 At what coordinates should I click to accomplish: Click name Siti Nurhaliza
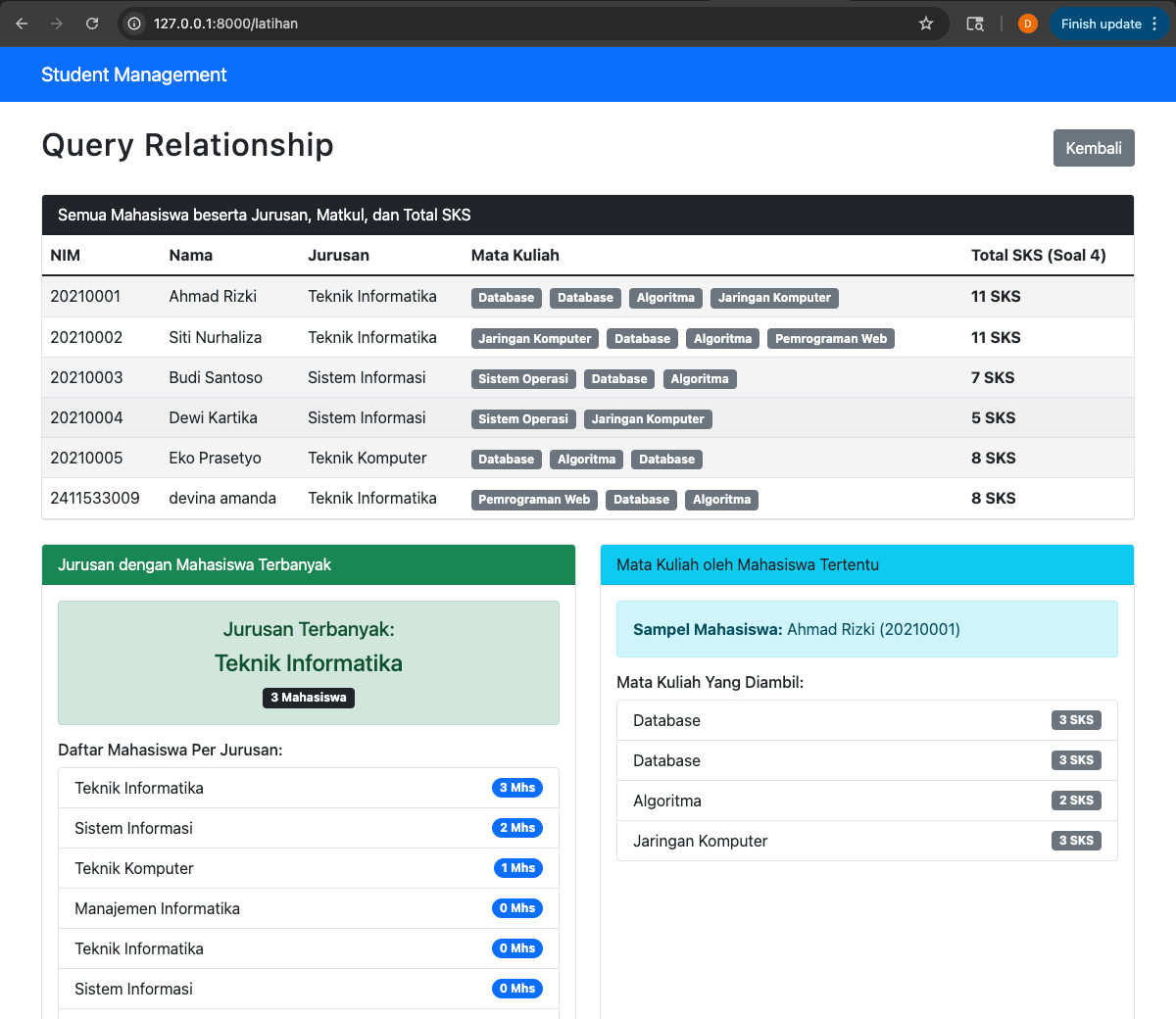point(216,337)
